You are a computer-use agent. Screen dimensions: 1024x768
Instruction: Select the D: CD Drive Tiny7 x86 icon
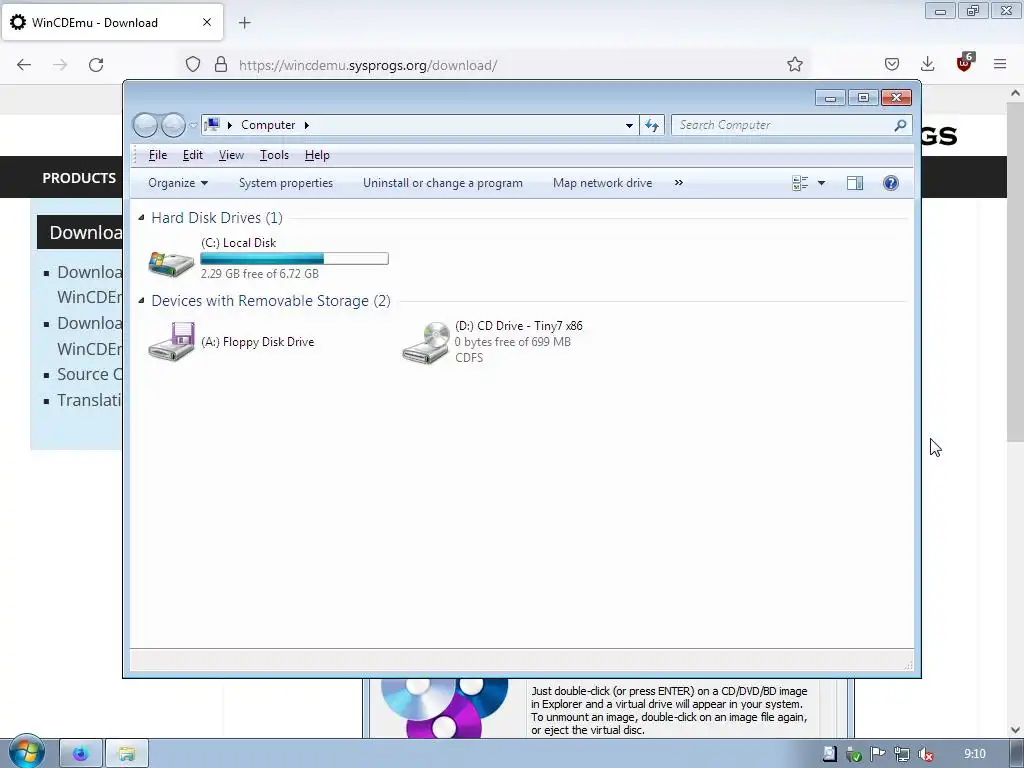point(426,342)
